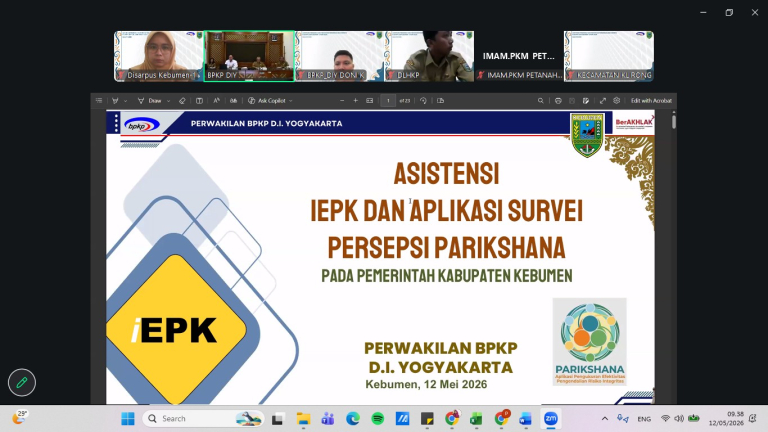Open File Explorer from taskbar
768x432 pixels.
click(303, 419)
